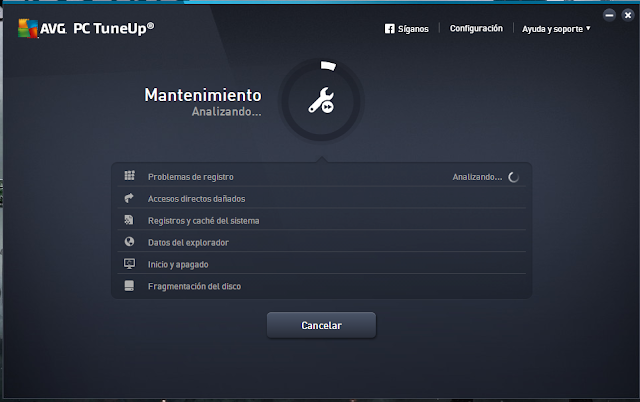Click the spinner icon in Problemas de registro row
Viewport: 640px width, 402px height.
(513, 177)
